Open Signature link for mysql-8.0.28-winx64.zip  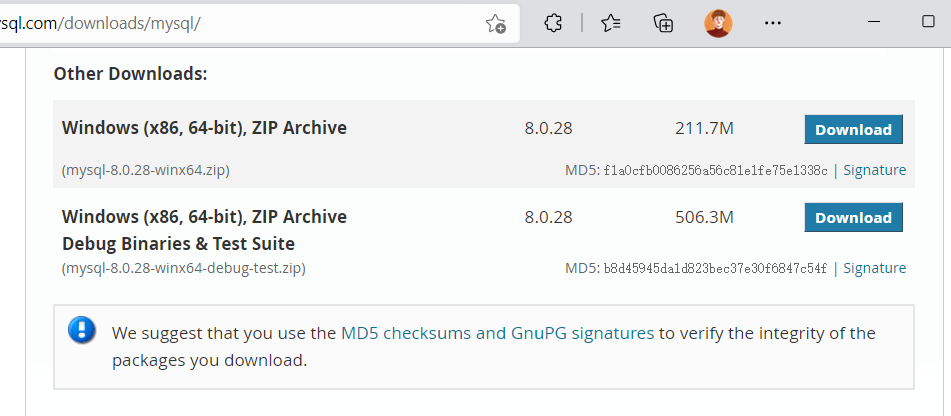tap(874, 170)
